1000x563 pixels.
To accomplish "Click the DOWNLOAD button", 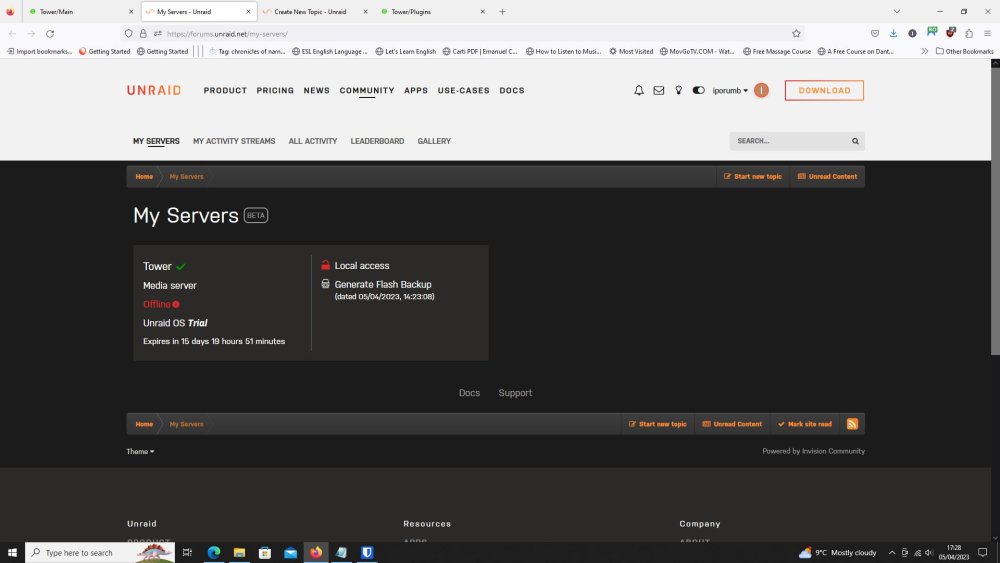I will pyautogui.click(x=824, y=91).
